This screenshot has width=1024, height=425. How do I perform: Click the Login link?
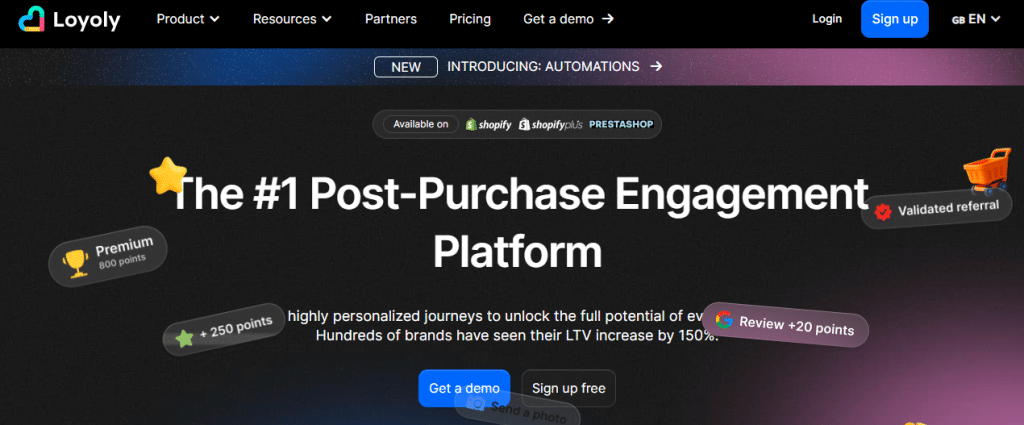(827, 19)
